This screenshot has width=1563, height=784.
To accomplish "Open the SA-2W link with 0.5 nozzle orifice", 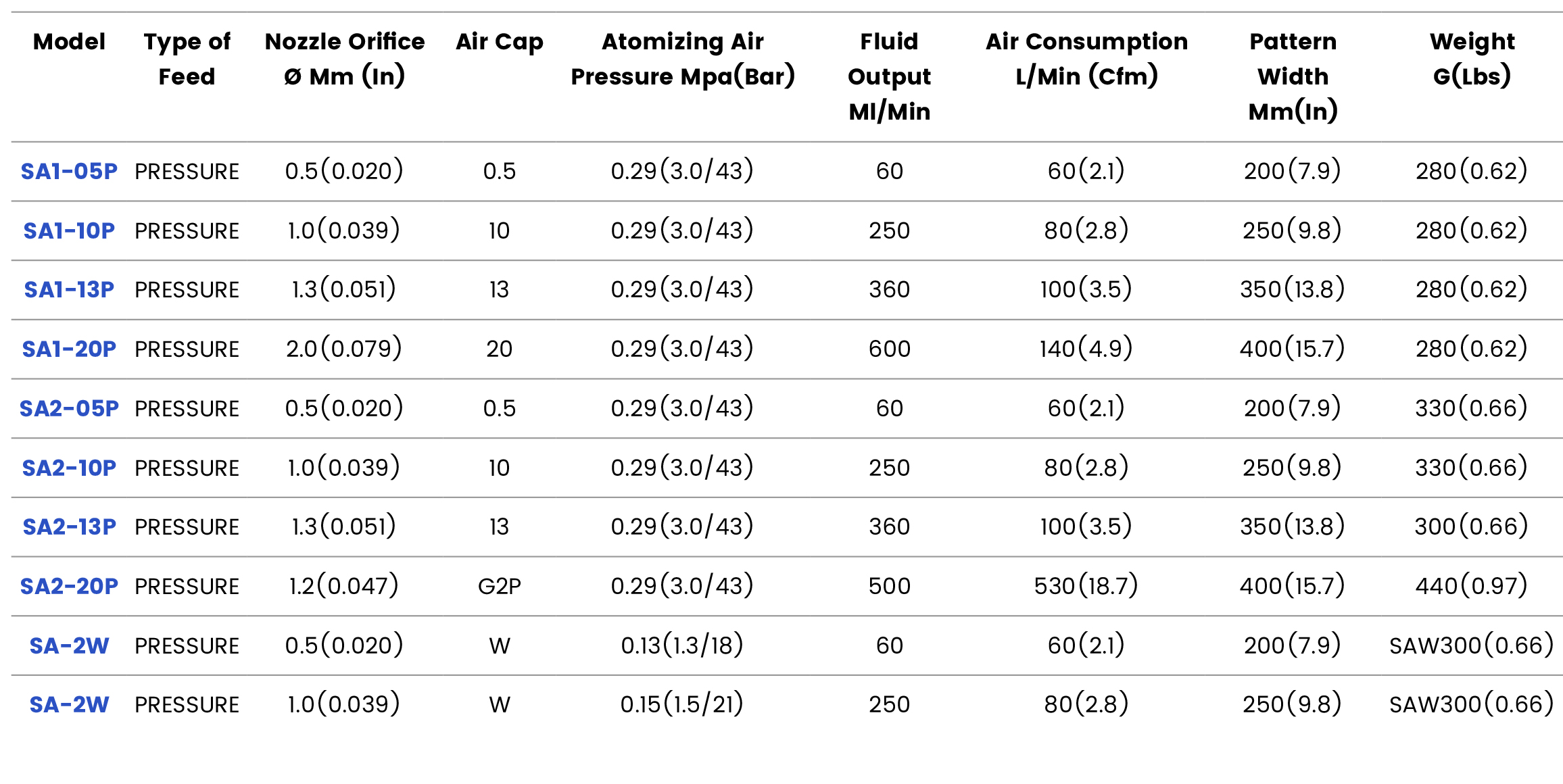I will [x=69, y=646].
